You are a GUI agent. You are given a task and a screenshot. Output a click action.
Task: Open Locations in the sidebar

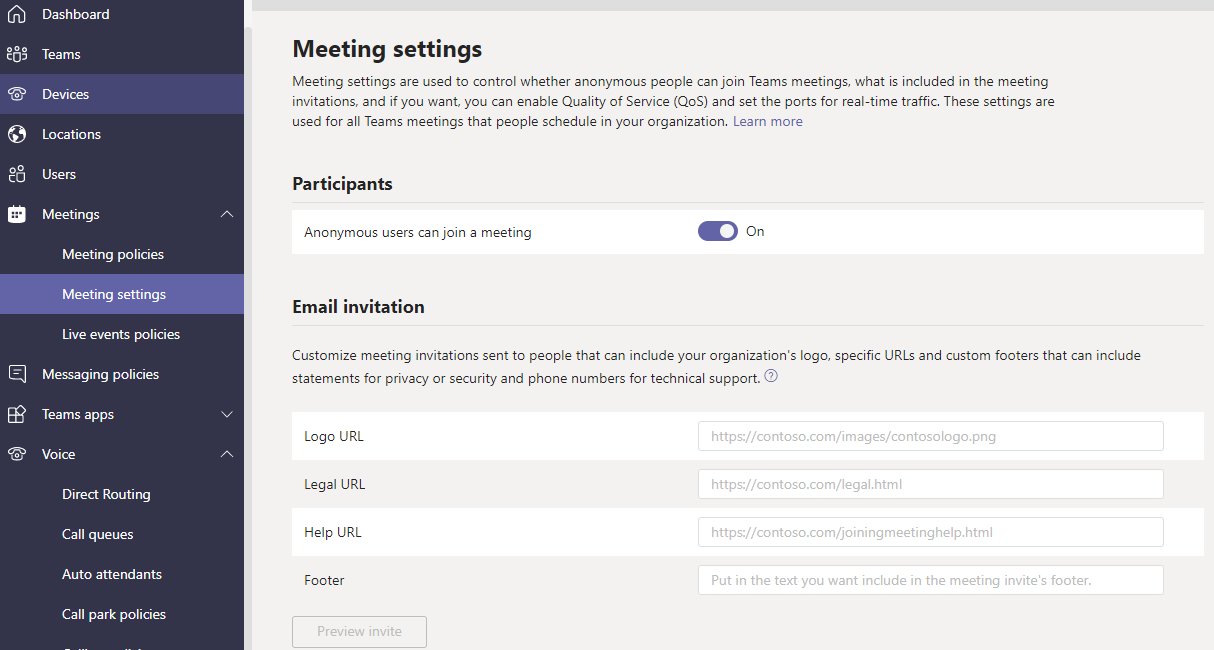122,134
